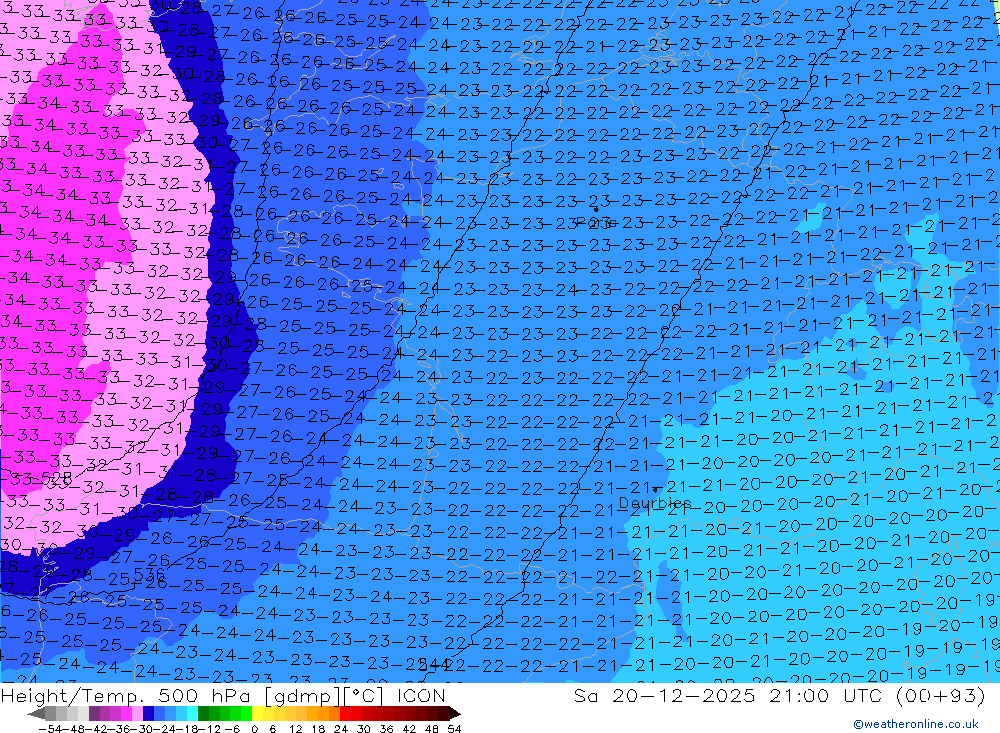Screen dimensions: 1000x733
Task: Click the '-30' legend scale value
Action: click(142, 729)
